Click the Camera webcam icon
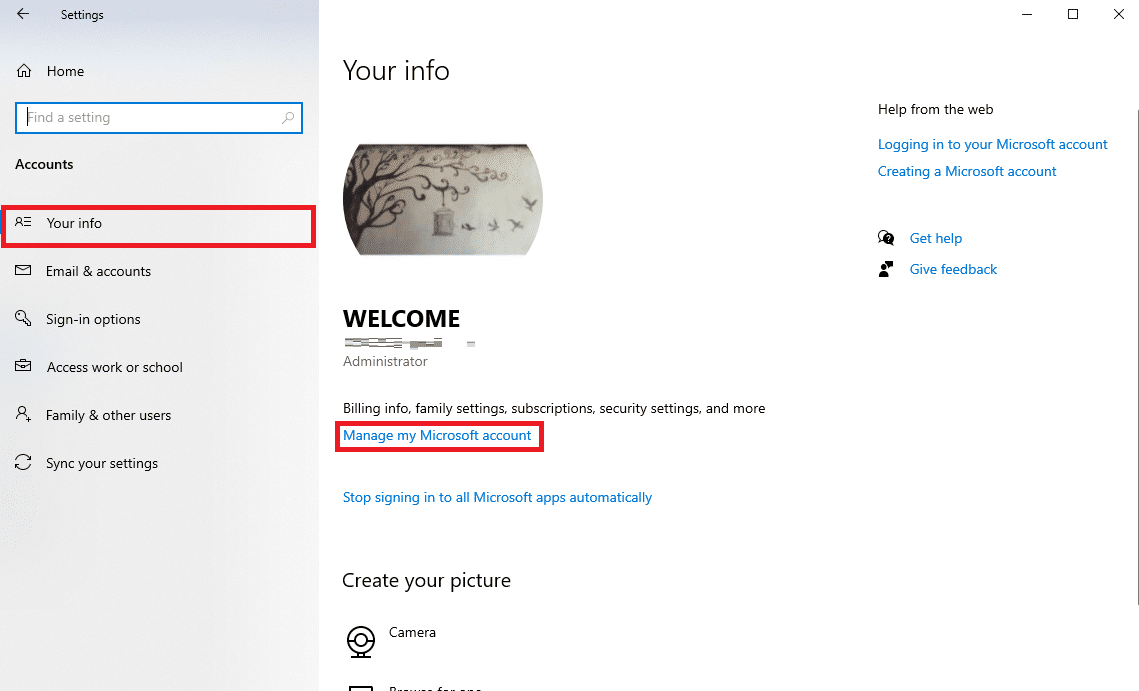This screenshot has width=1139, height=691. click(x=360, y=642)
